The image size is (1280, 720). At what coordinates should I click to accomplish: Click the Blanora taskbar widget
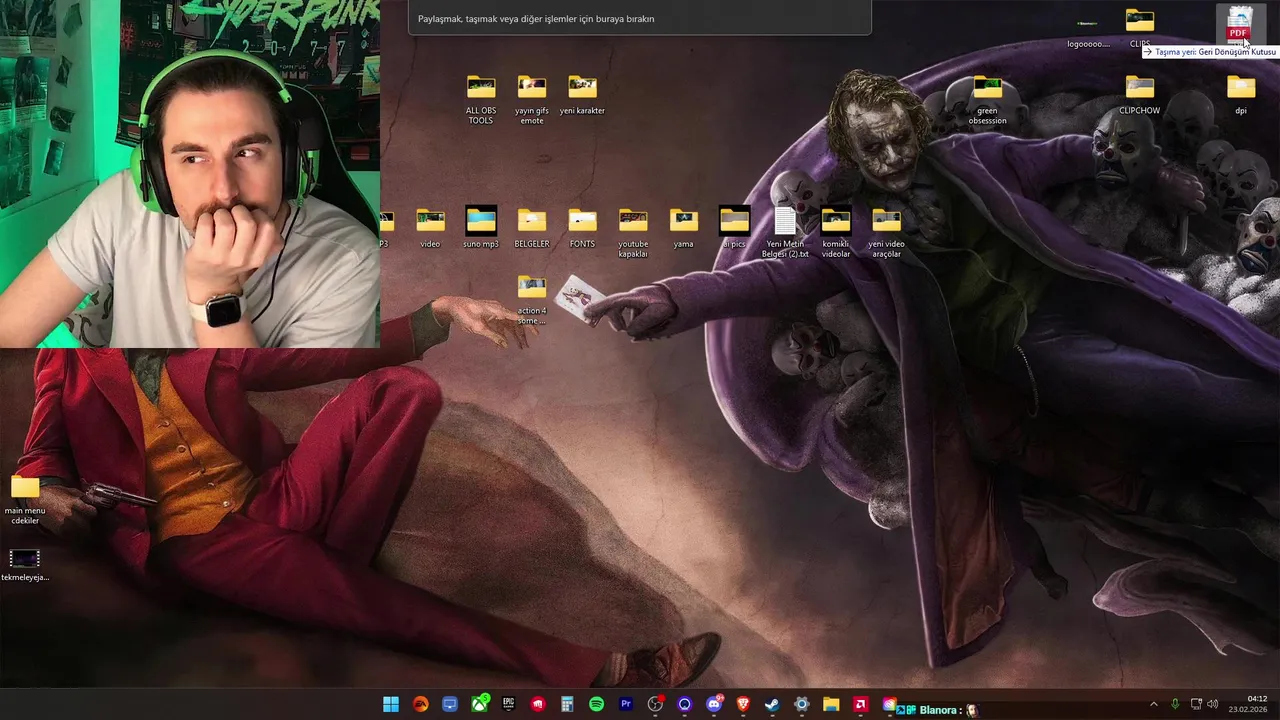[x=939, y=710]
